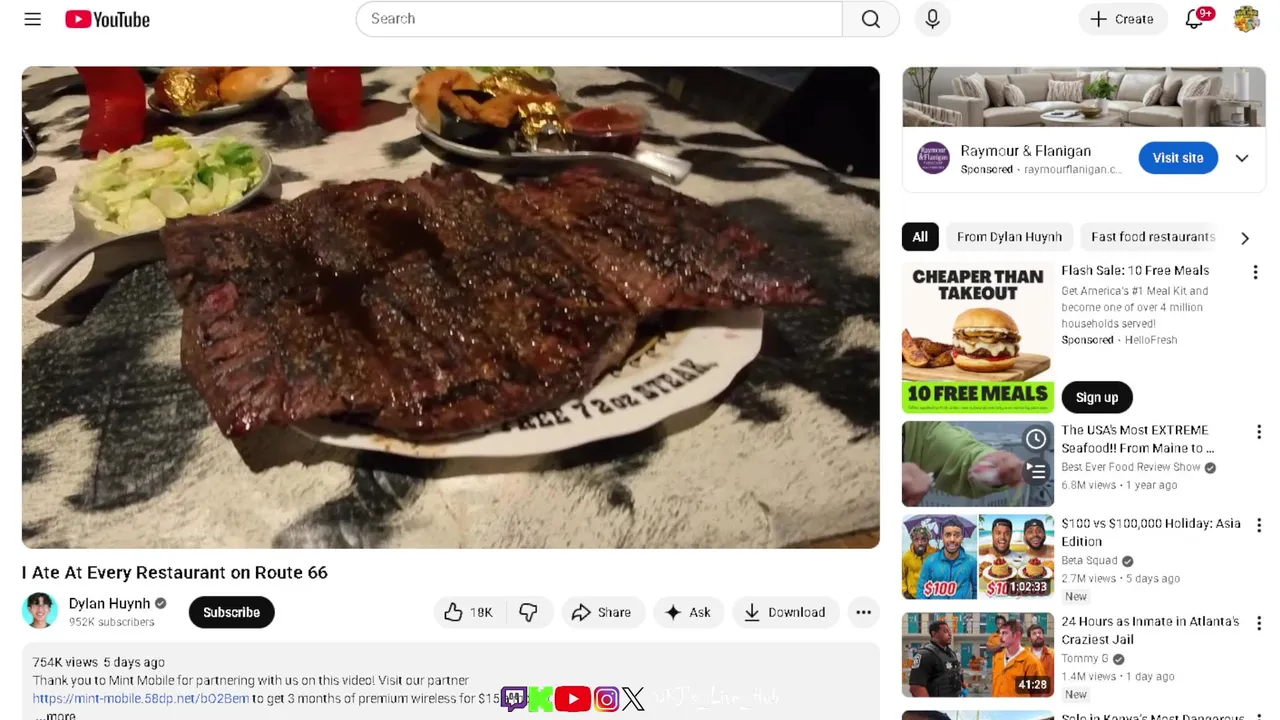Activate voice search microphone

pos(932,19)
